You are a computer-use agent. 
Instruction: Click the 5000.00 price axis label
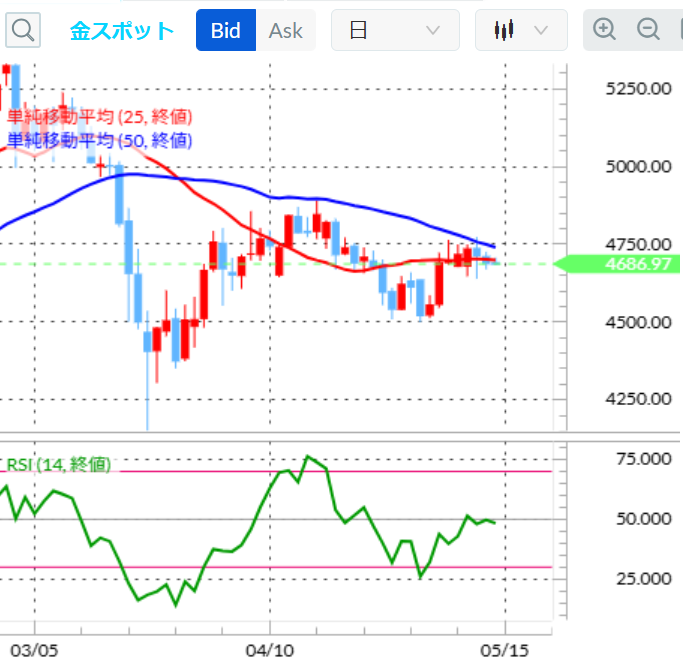639,166
